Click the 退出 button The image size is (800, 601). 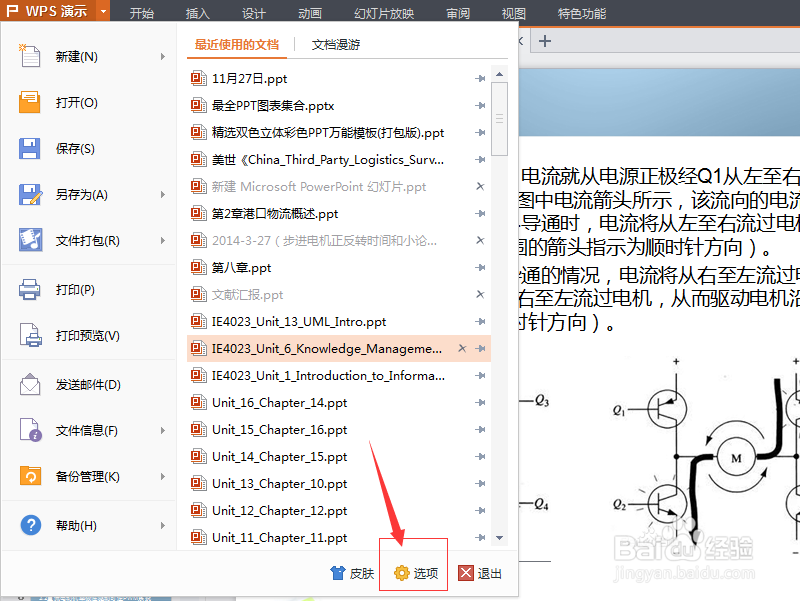pyautogui.click(x=480, y=573)
